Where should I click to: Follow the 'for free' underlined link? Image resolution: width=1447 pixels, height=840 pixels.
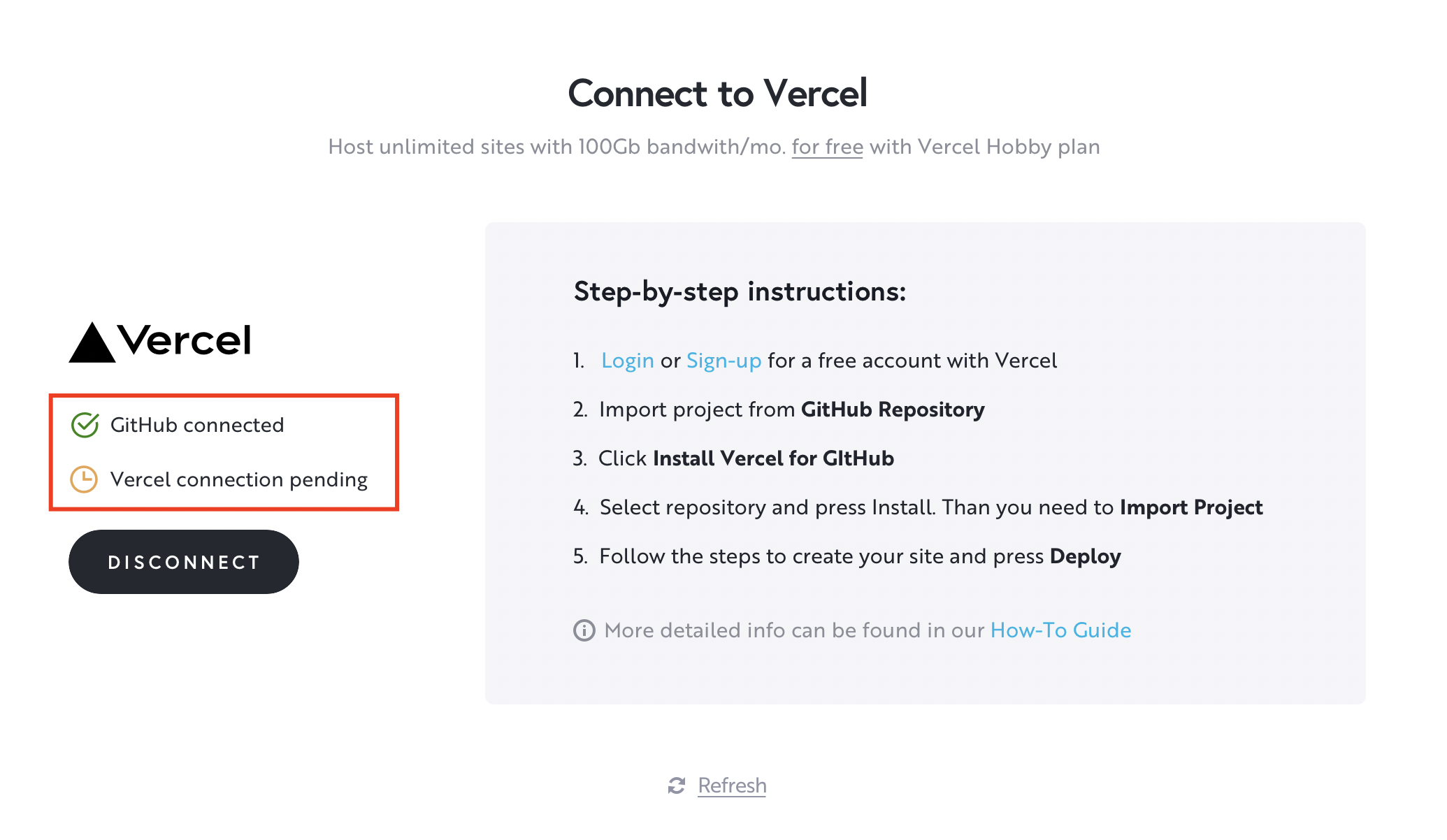827,147
